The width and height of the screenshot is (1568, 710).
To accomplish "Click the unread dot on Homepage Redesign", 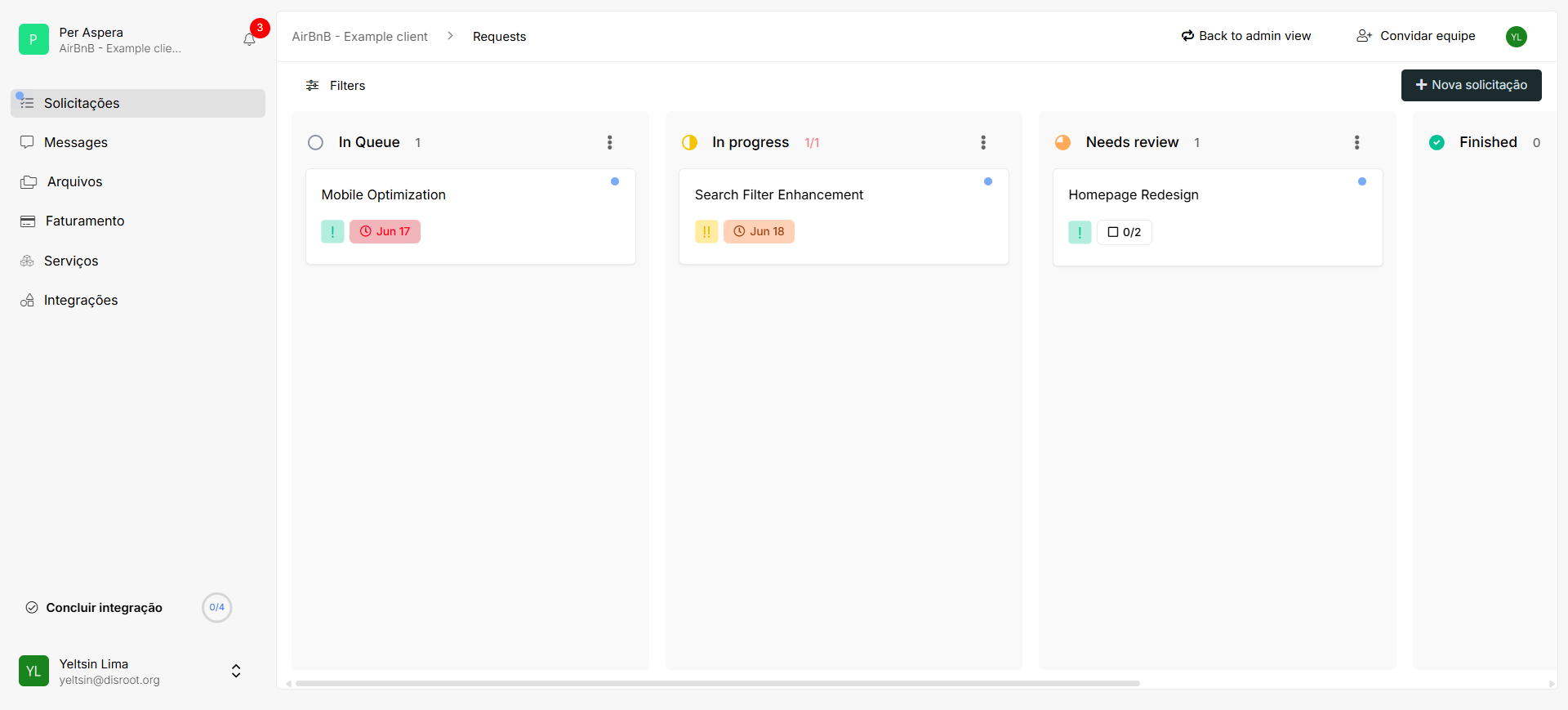I will 1362,181.
